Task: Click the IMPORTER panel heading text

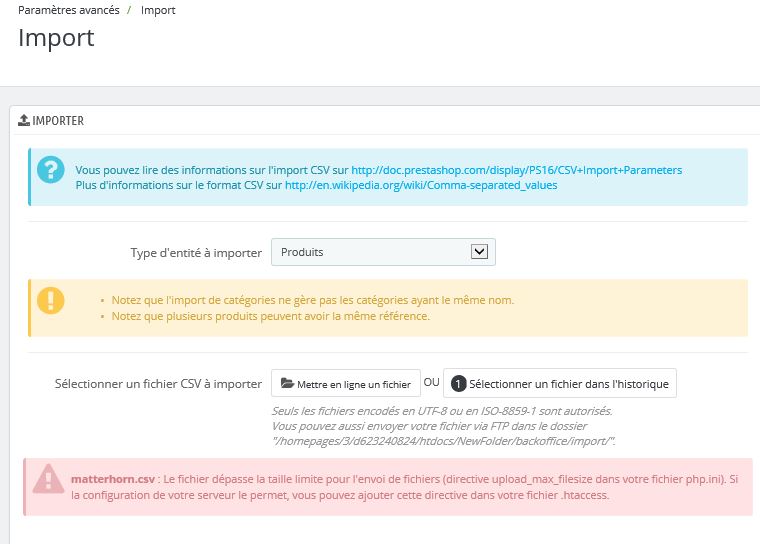Action: [58, 120]
